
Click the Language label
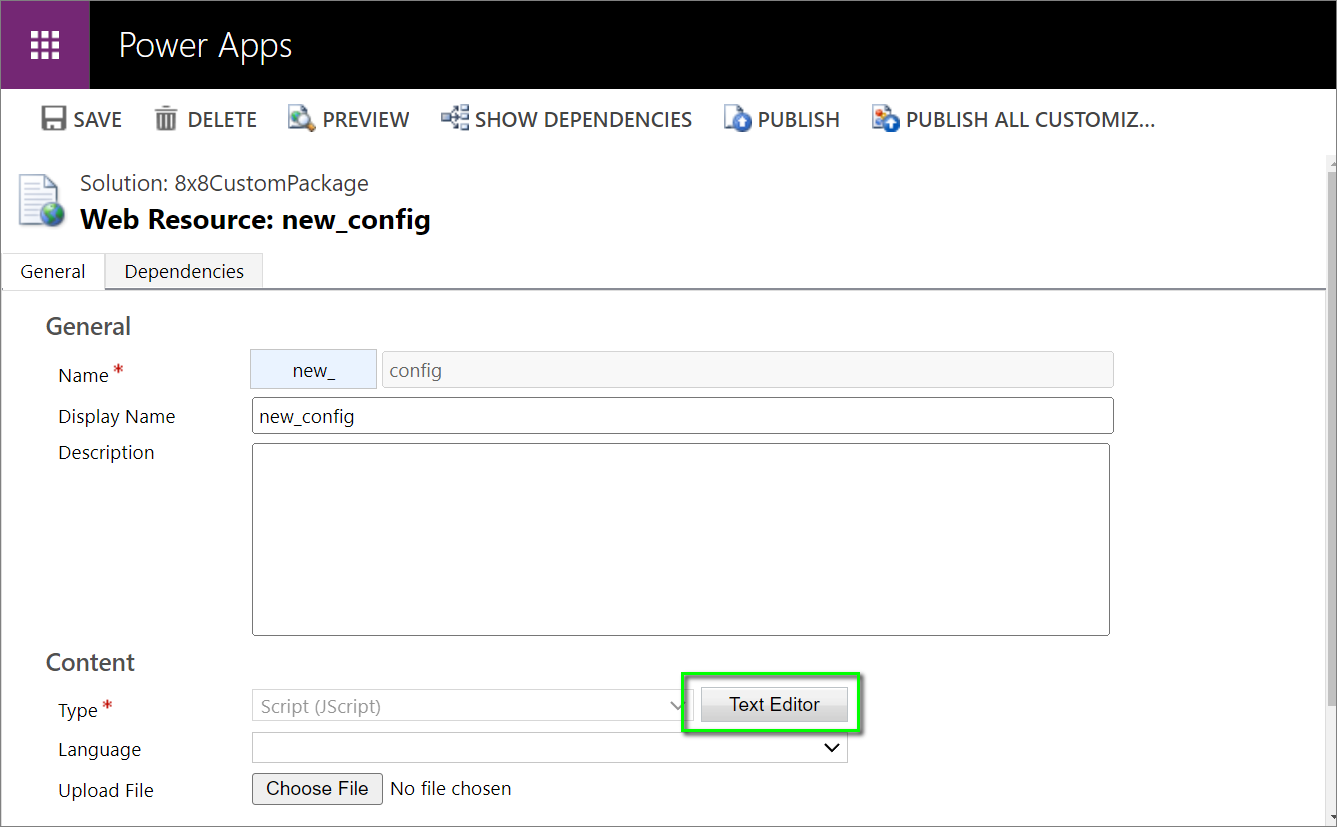tap(100, 750)
